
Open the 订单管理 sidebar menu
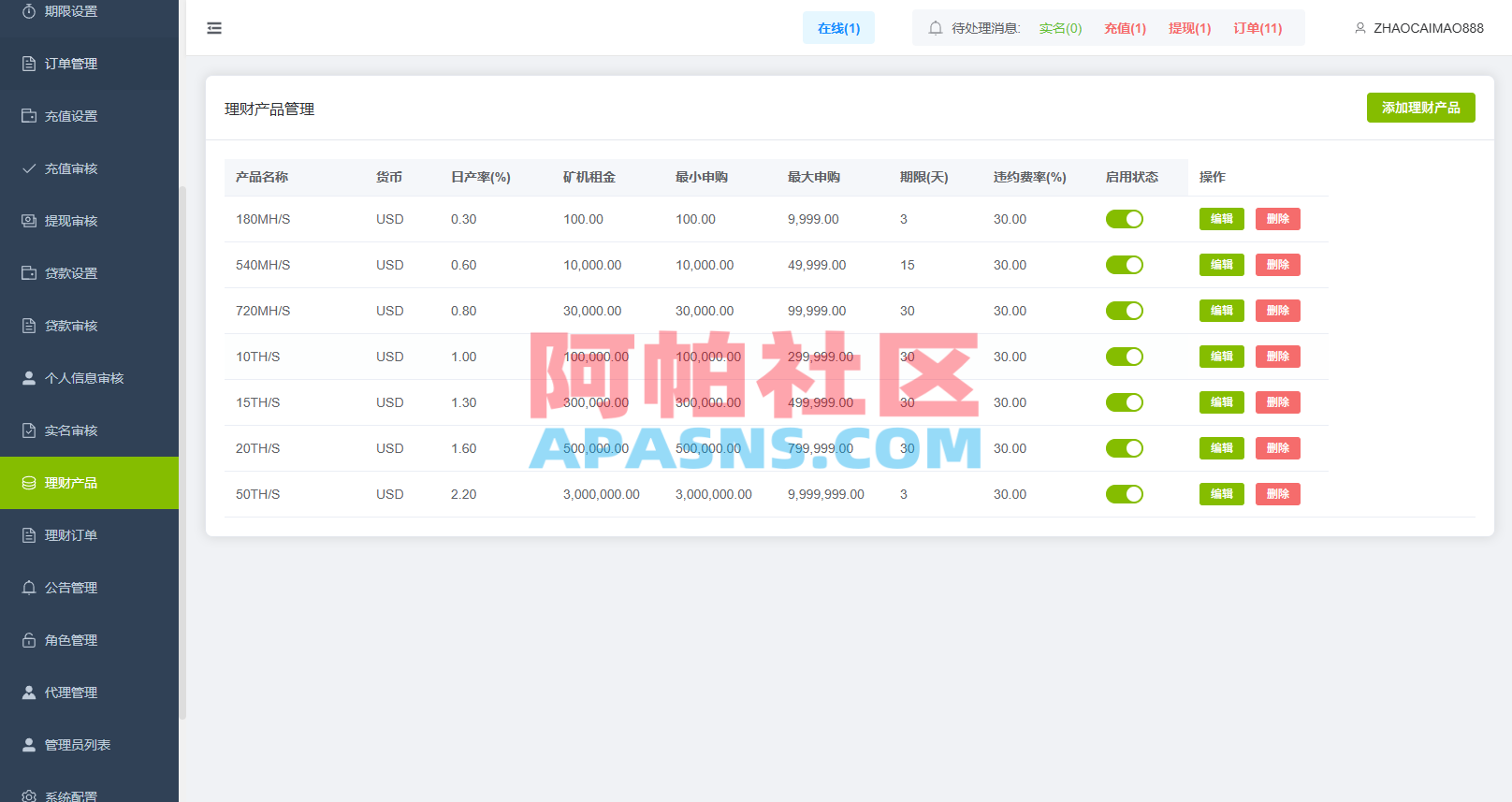pyautogui.click(x=89, y=64)
